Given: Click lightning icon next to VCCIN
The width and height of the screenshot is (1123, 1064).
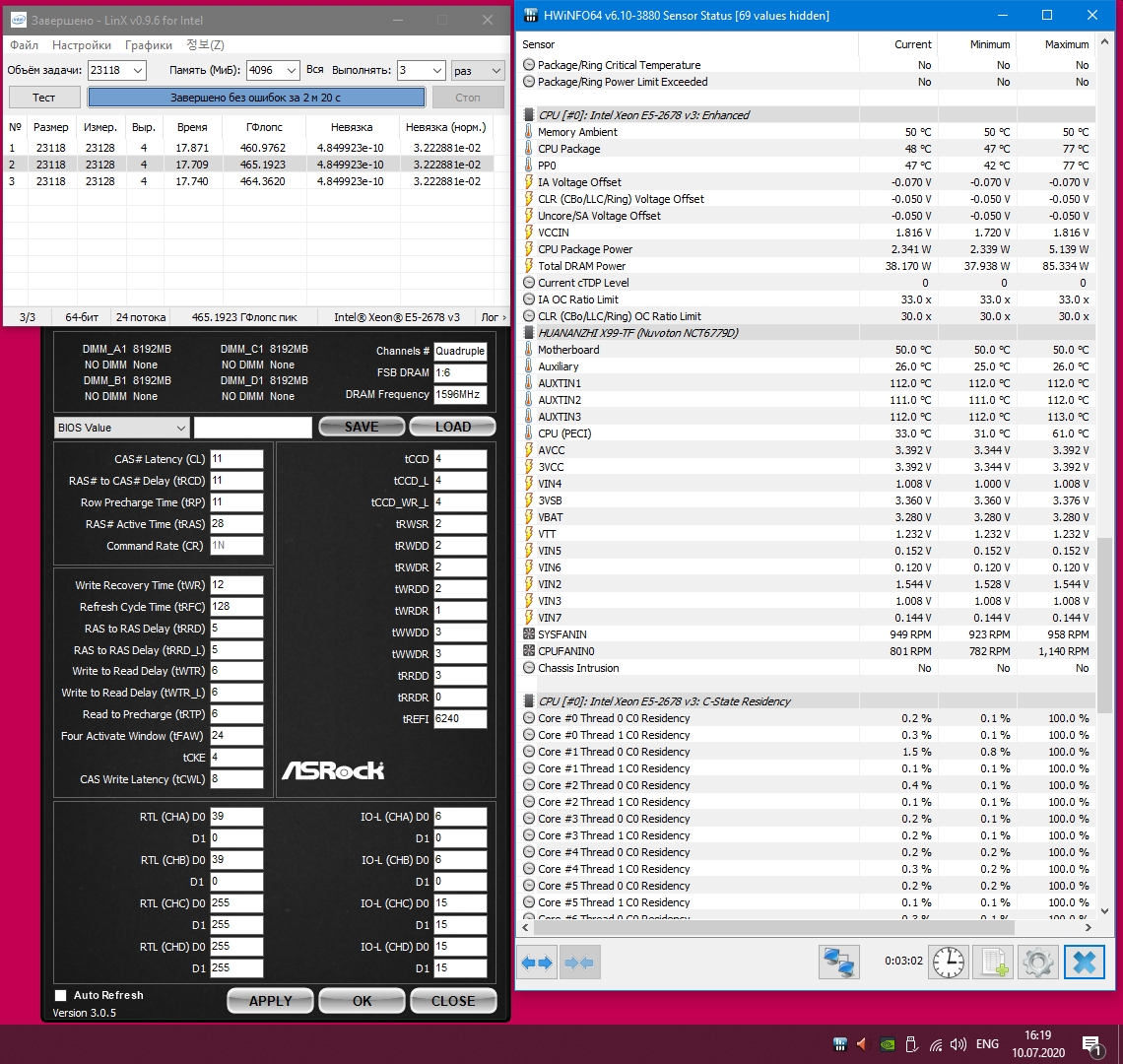Looking at the screenshot, I should [x=529, y=233].
